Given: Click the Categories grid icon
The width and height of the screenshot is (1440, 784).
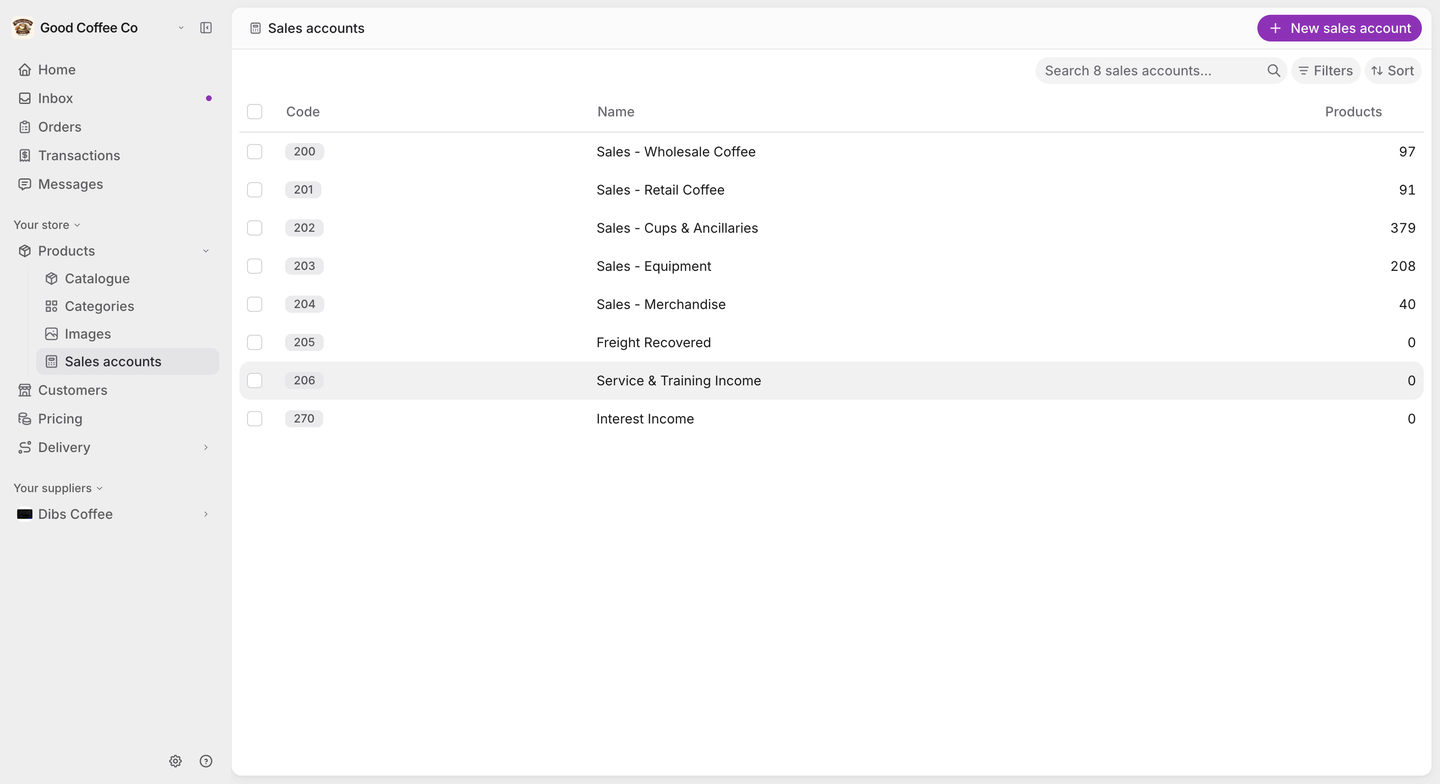Looking at the screenshot, I should [x=52, y=306].
